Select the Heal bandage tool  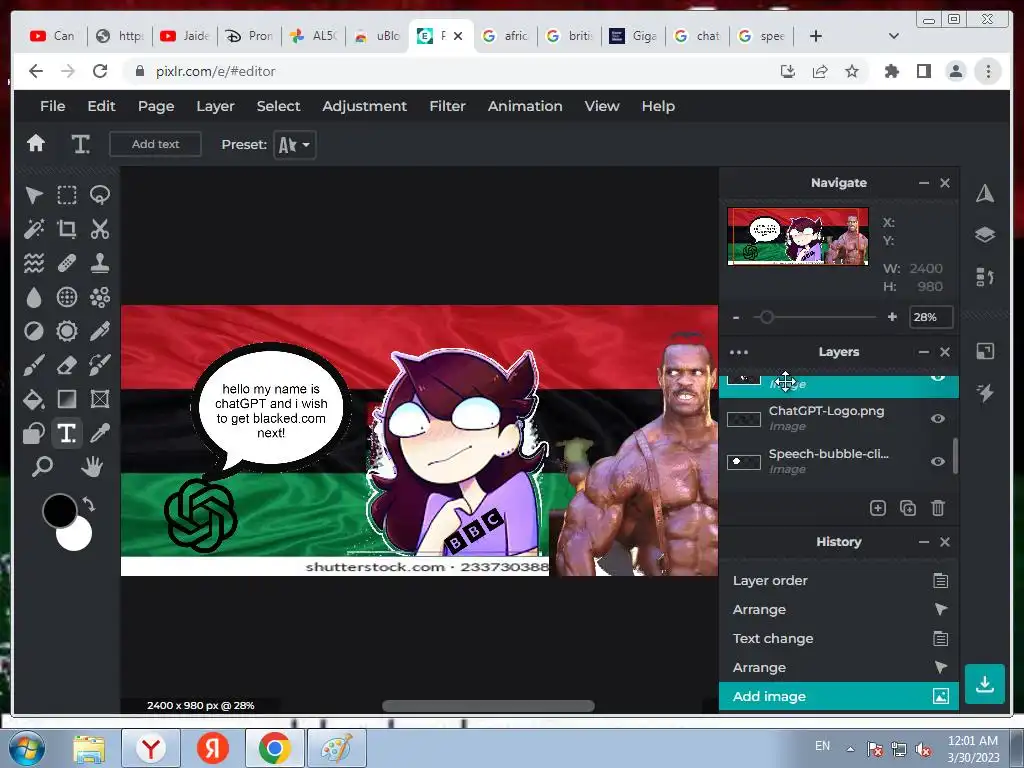click(x=67, y=263)
